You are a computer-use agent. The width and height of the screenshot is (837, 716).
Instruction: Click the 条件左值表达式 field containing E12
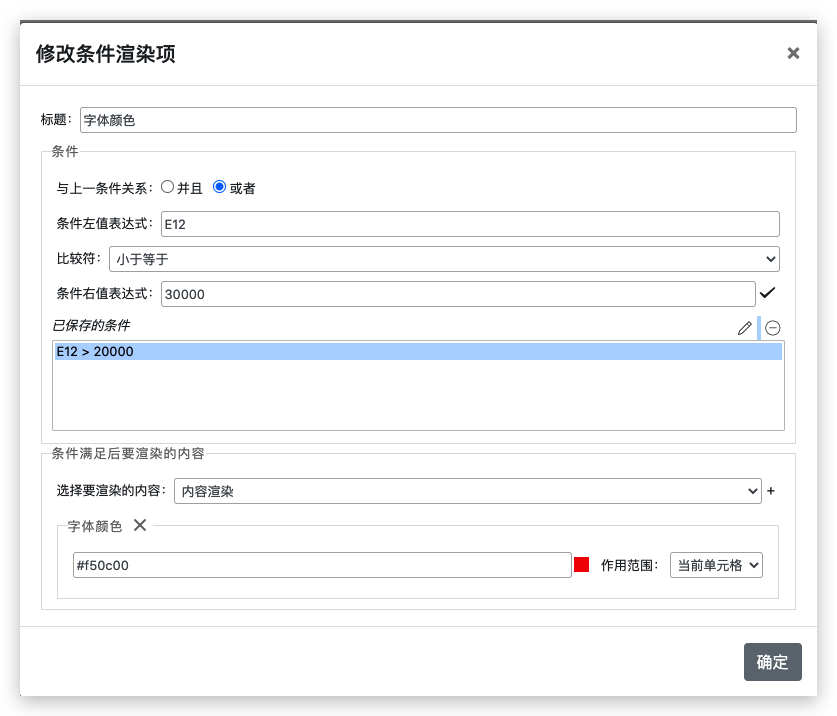470,224
